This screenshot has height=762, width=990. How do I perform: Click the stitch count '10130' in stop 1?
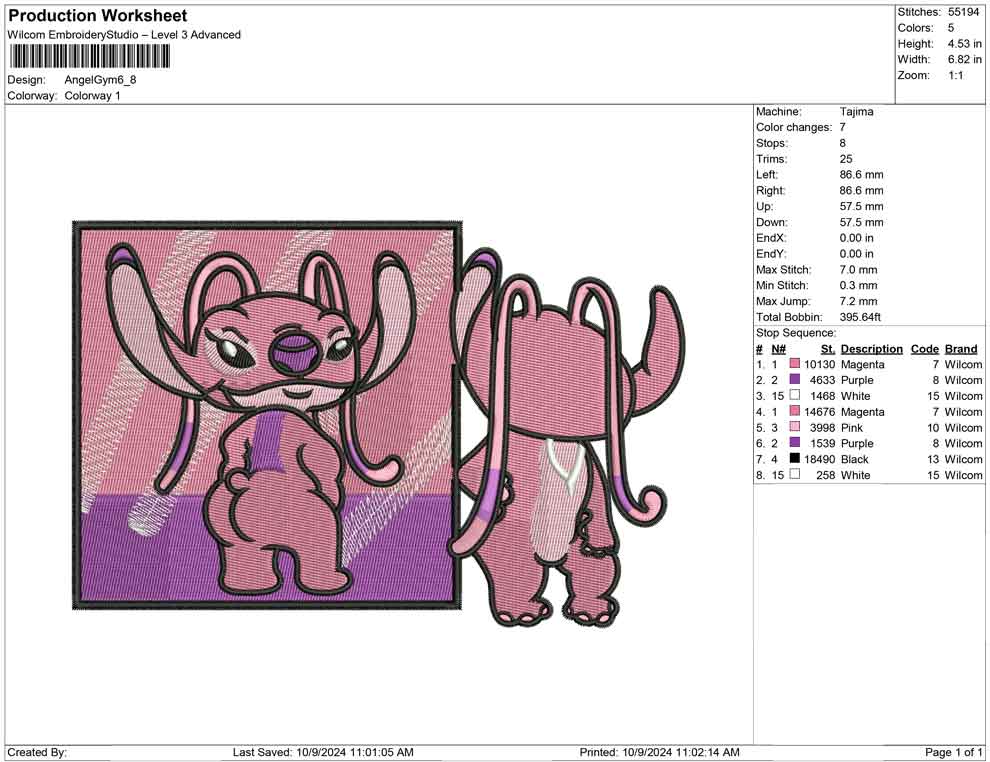click(820, 364)
